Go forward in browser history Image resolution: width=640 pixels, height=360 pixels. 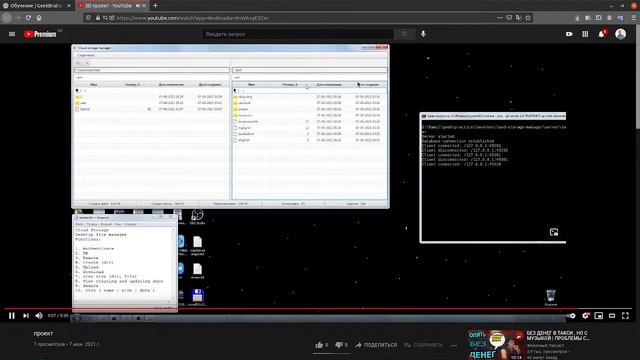(x=18, y=18)
